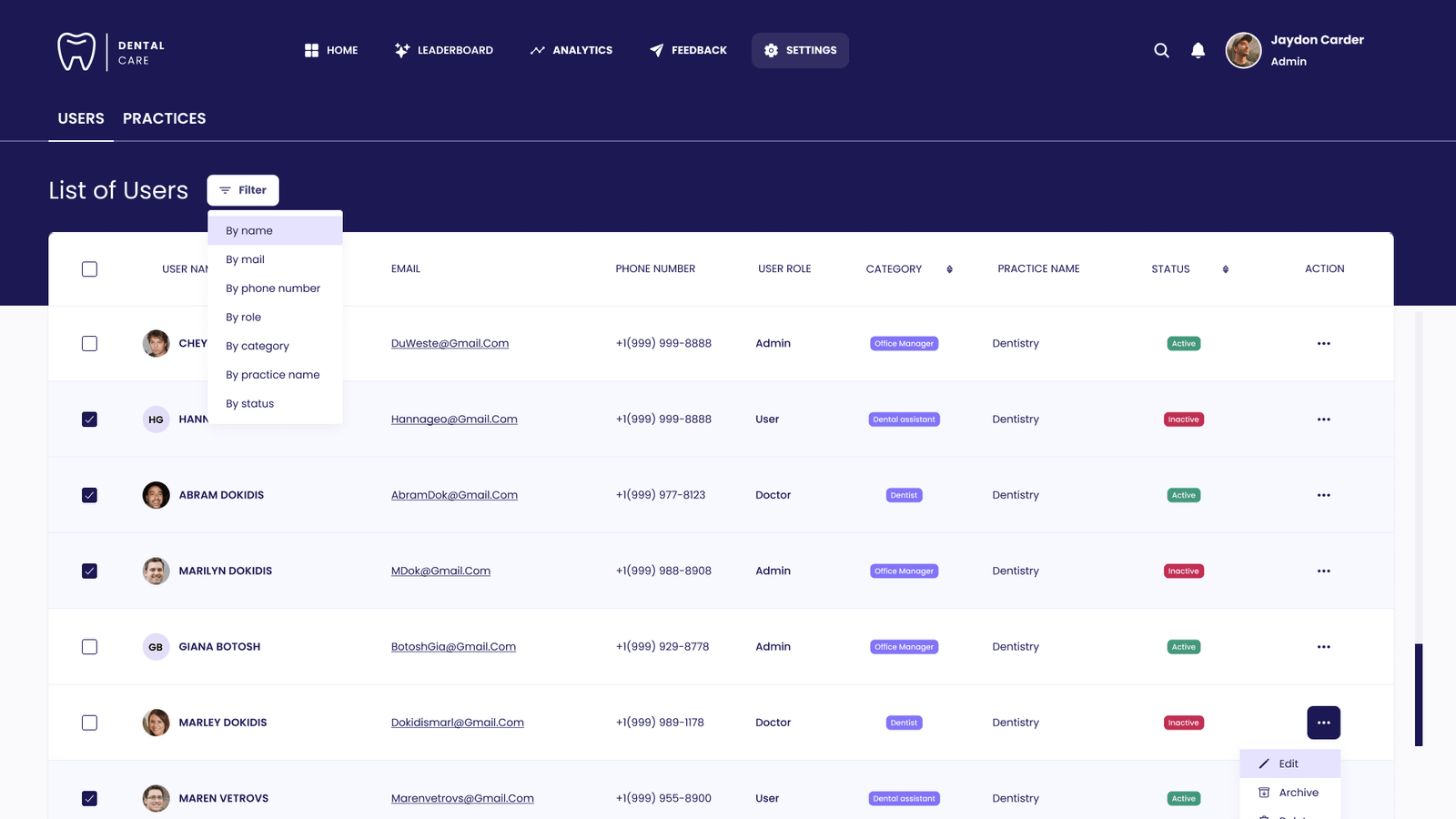Viewport: 1456px width, 819px height.
Task: Choose 'By phone number' filter option
Action: tap(273, 288)
